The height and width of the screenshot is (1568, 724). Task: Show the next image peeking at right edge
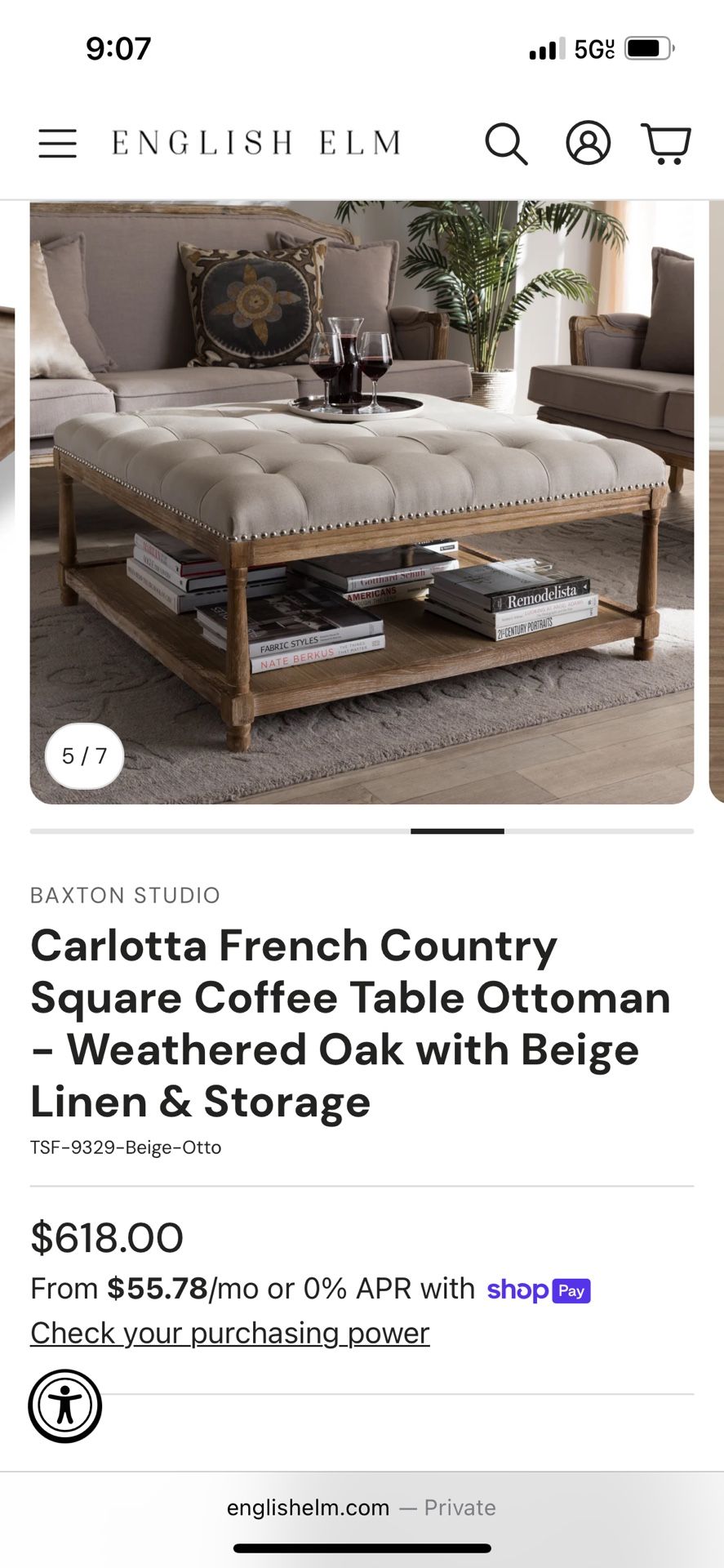[x=717, y=502]
